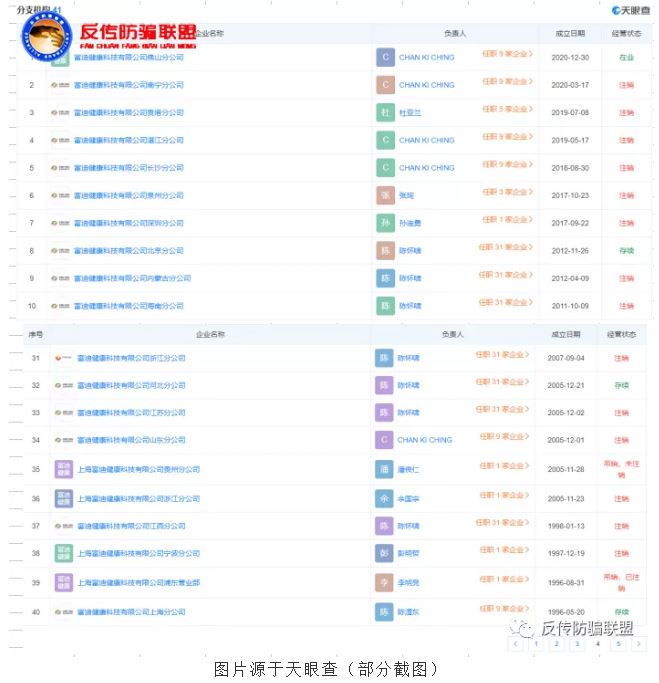Click the 经营状态 header in lower table

622,335
